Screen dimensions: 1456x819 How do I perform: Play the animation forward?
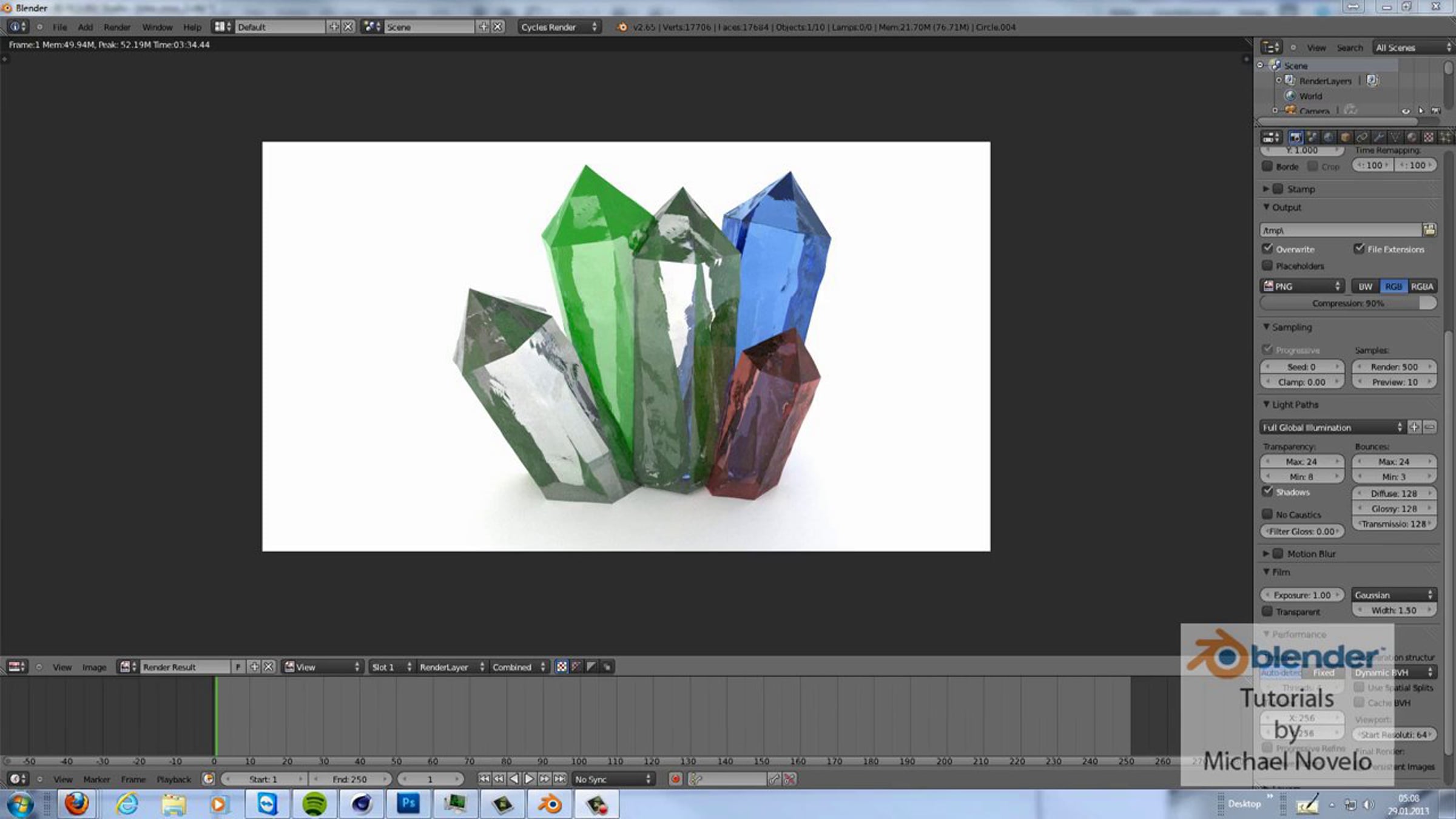[529, 779]
